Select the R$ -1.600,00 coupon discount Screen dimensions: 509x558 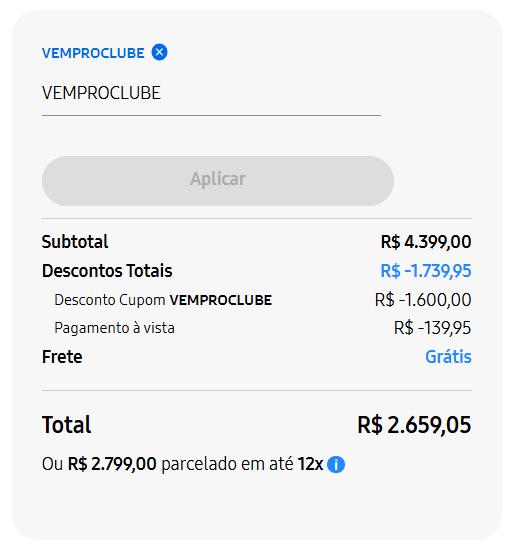[x=423, y=300]
